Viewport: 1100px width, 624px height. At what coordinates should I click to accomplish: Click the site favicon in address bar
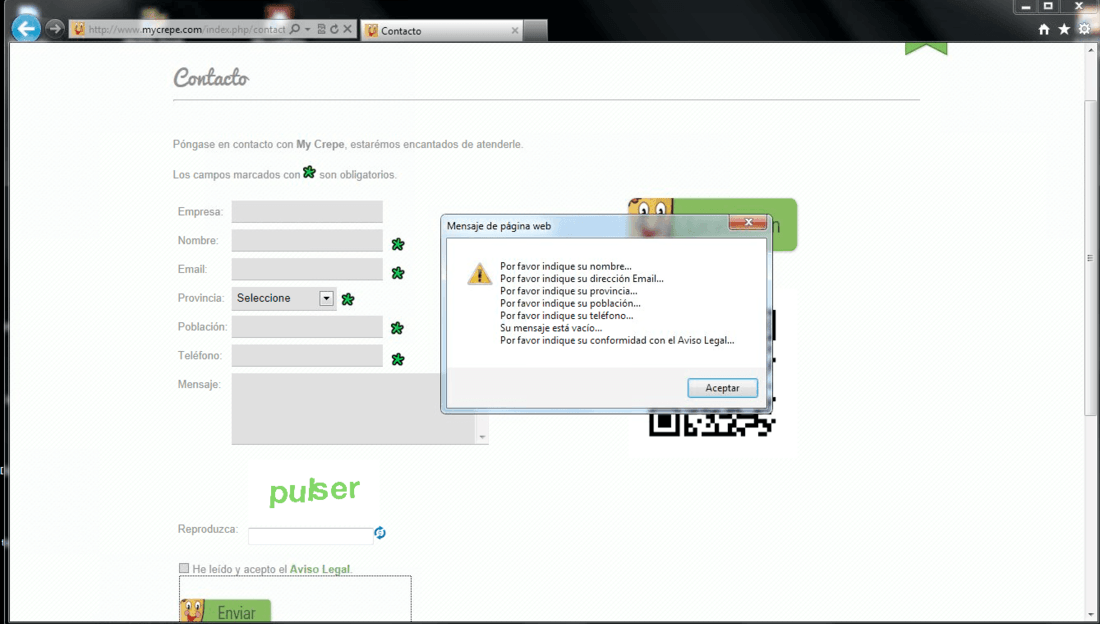tap(79, 29)
